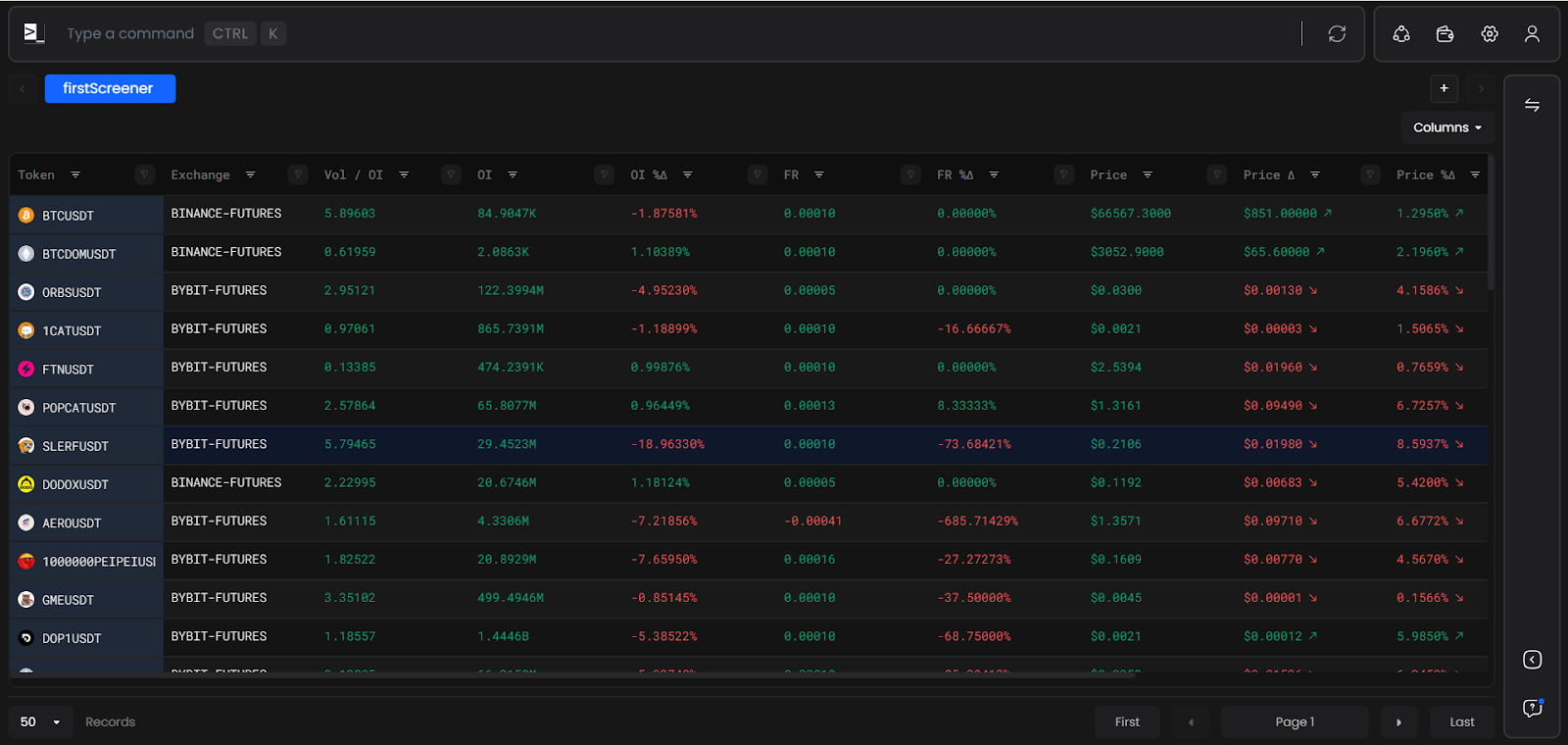Click the Token column filter funnel
Image resolution: width=1568 pixels, height=745 pixels.
(145, 174)
